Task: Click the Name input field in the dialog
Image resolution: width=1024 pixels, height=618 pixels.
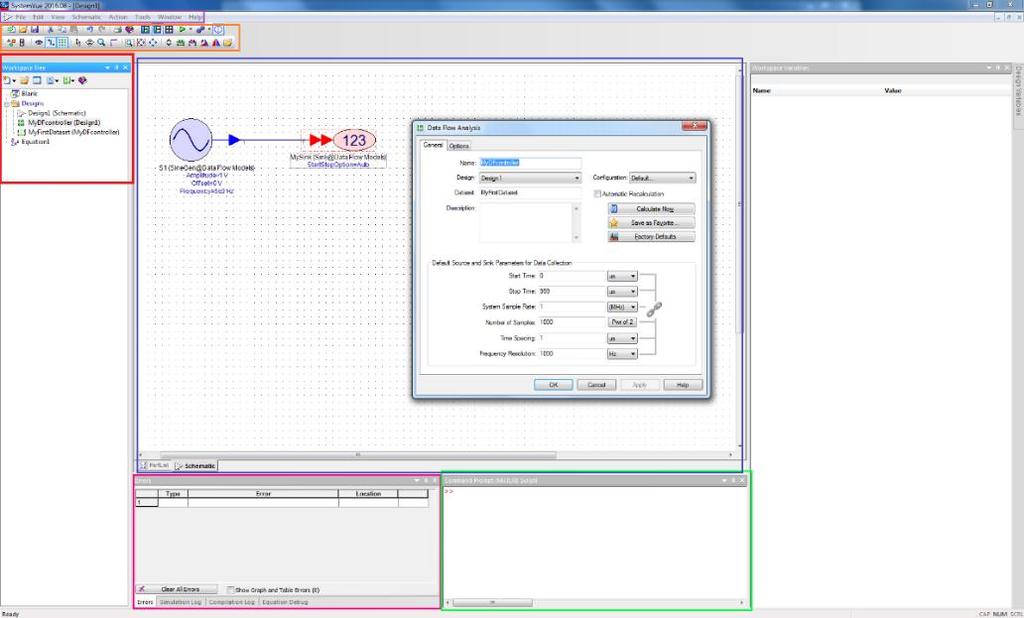Action: [530, 163]
